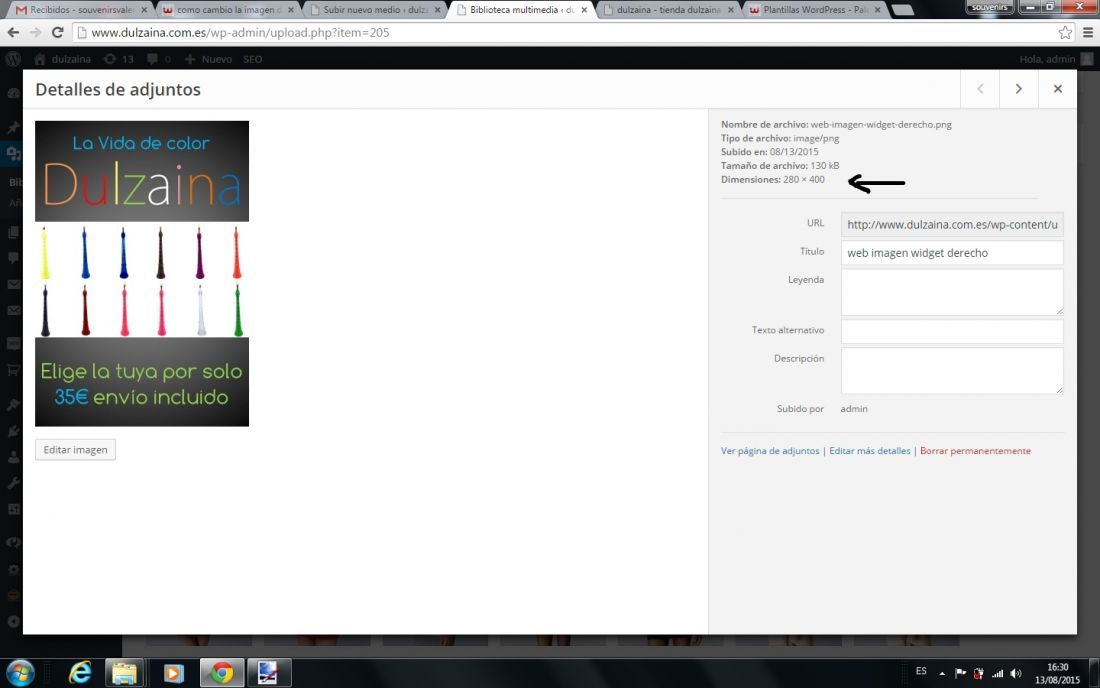Switch to the 'Subir nuevo medio' tab

[x=375, y=10]
